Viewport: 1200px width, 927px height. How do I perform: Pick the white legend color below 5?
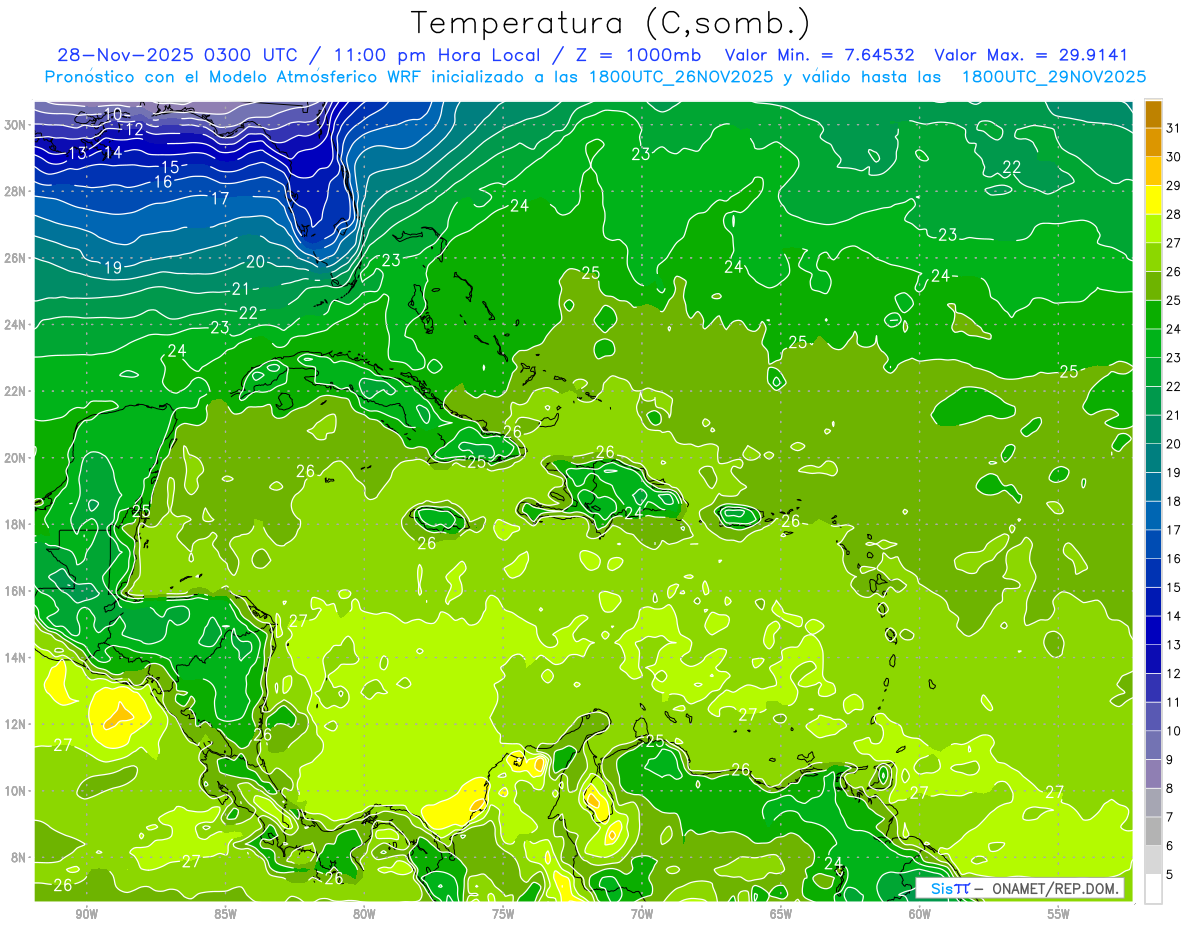[1153, 888]
